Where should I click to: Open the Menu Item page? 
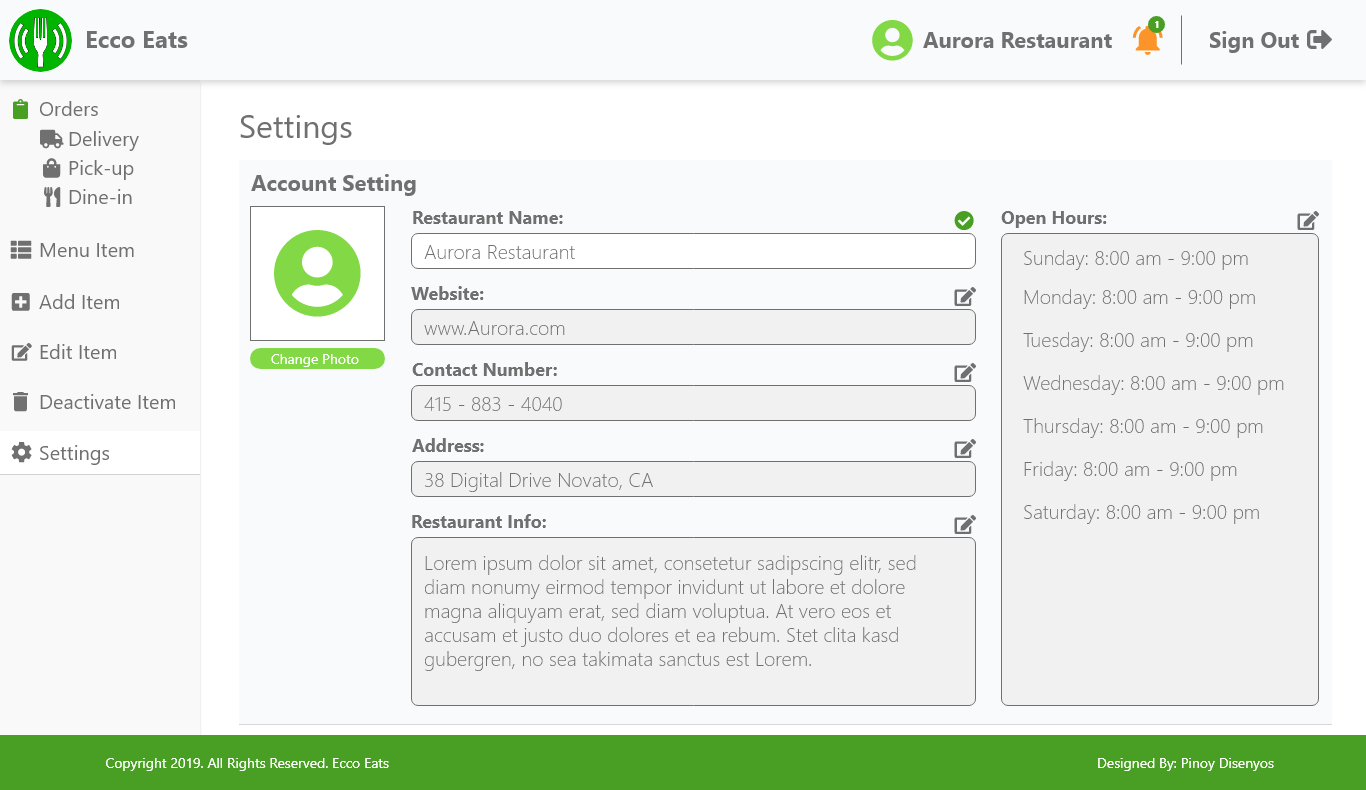(86, 251)
